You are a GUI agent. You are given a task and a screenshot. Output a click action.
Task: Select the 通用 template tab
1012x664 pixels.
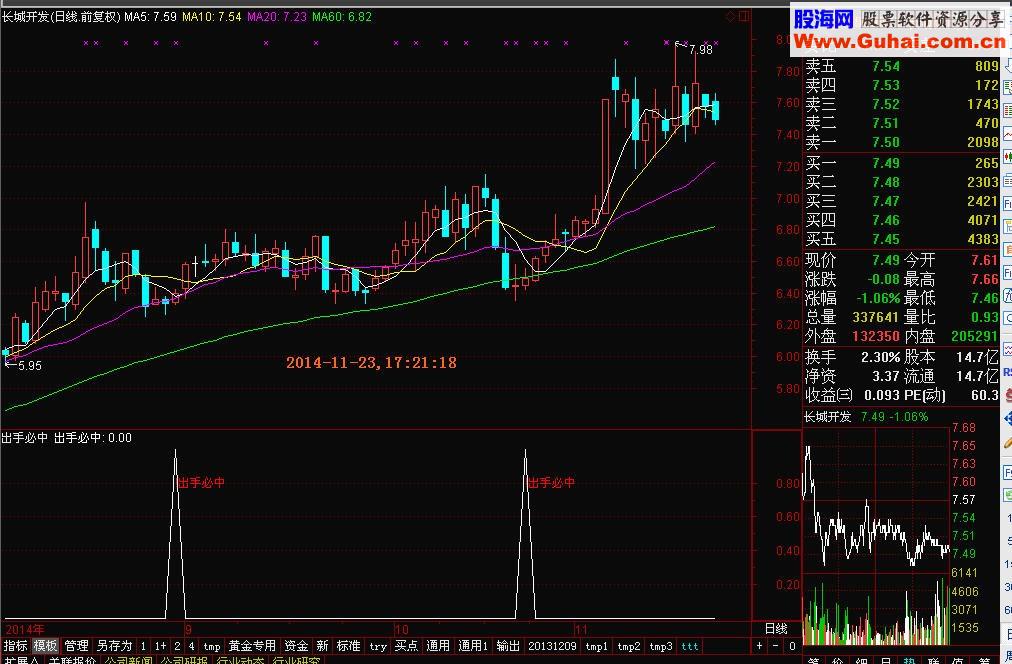coord(438,645)
